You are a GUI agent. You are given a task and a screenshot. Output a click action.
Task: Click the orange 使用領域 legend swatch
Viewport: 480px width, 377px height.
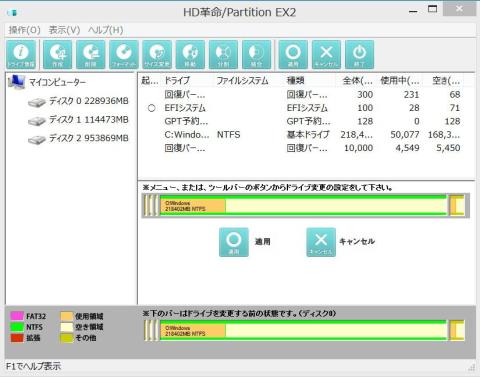pyautogui.click(x=67, y=316)
